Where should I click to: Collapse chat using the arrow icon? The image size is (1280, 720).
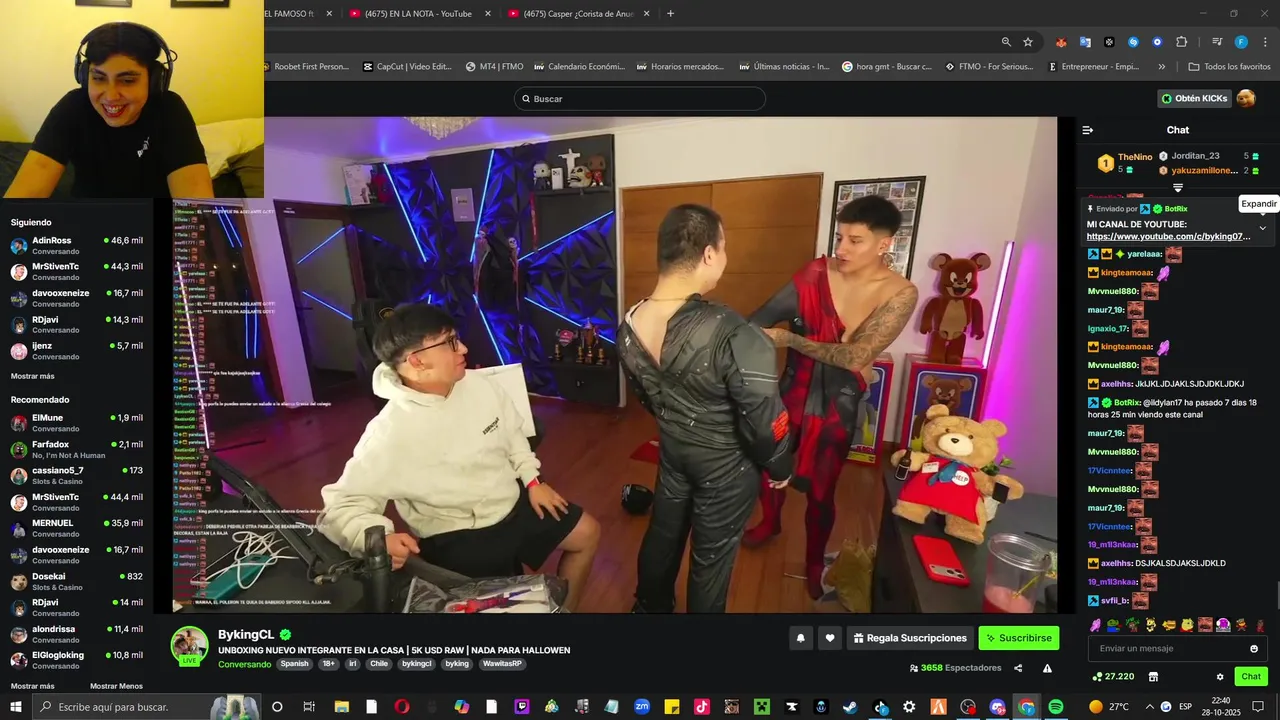pyautogui.click(x=1088, y=130)
